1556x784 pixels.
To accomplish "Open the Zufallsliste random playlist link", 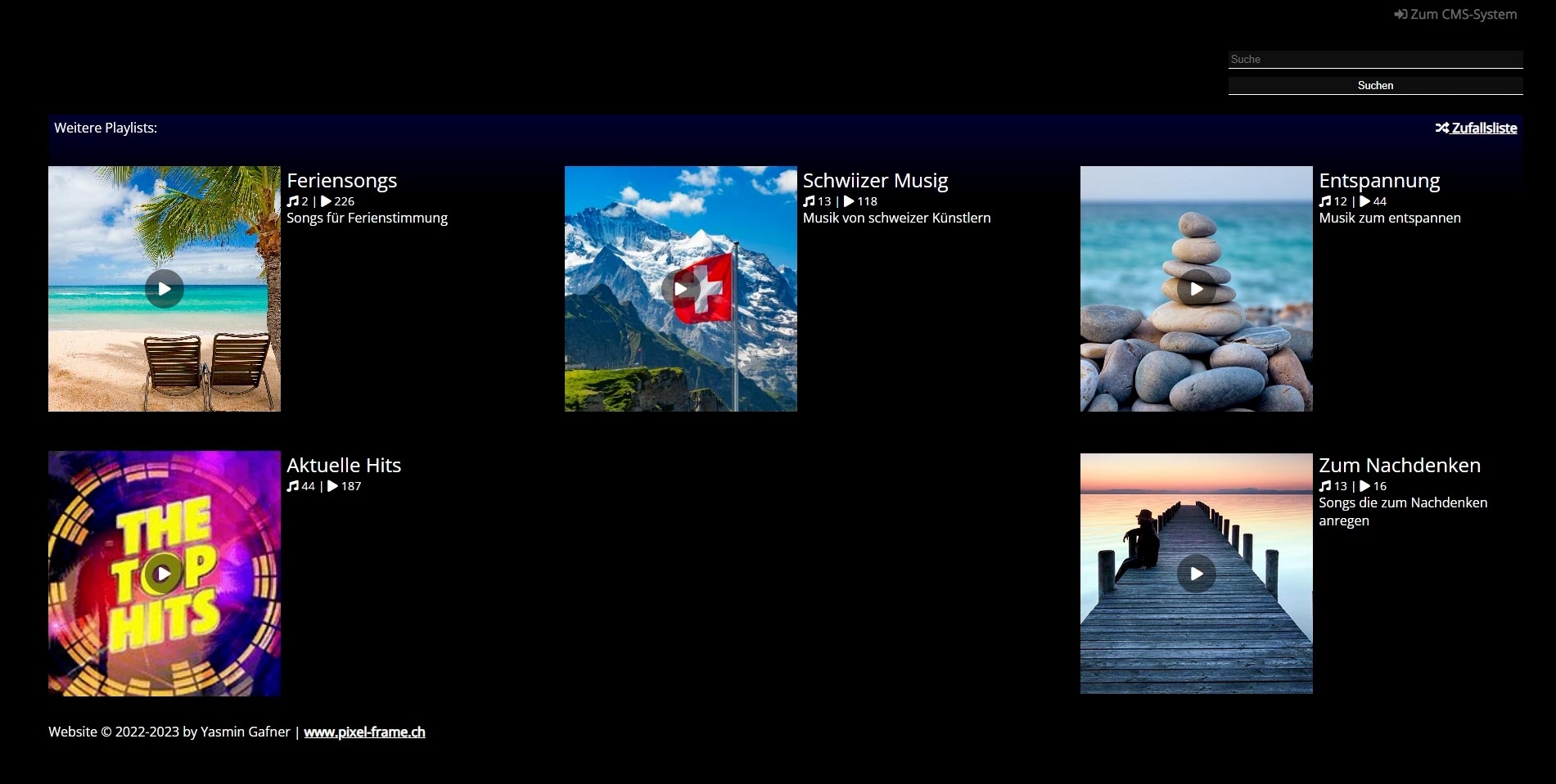I will (x=1484, y=128).
